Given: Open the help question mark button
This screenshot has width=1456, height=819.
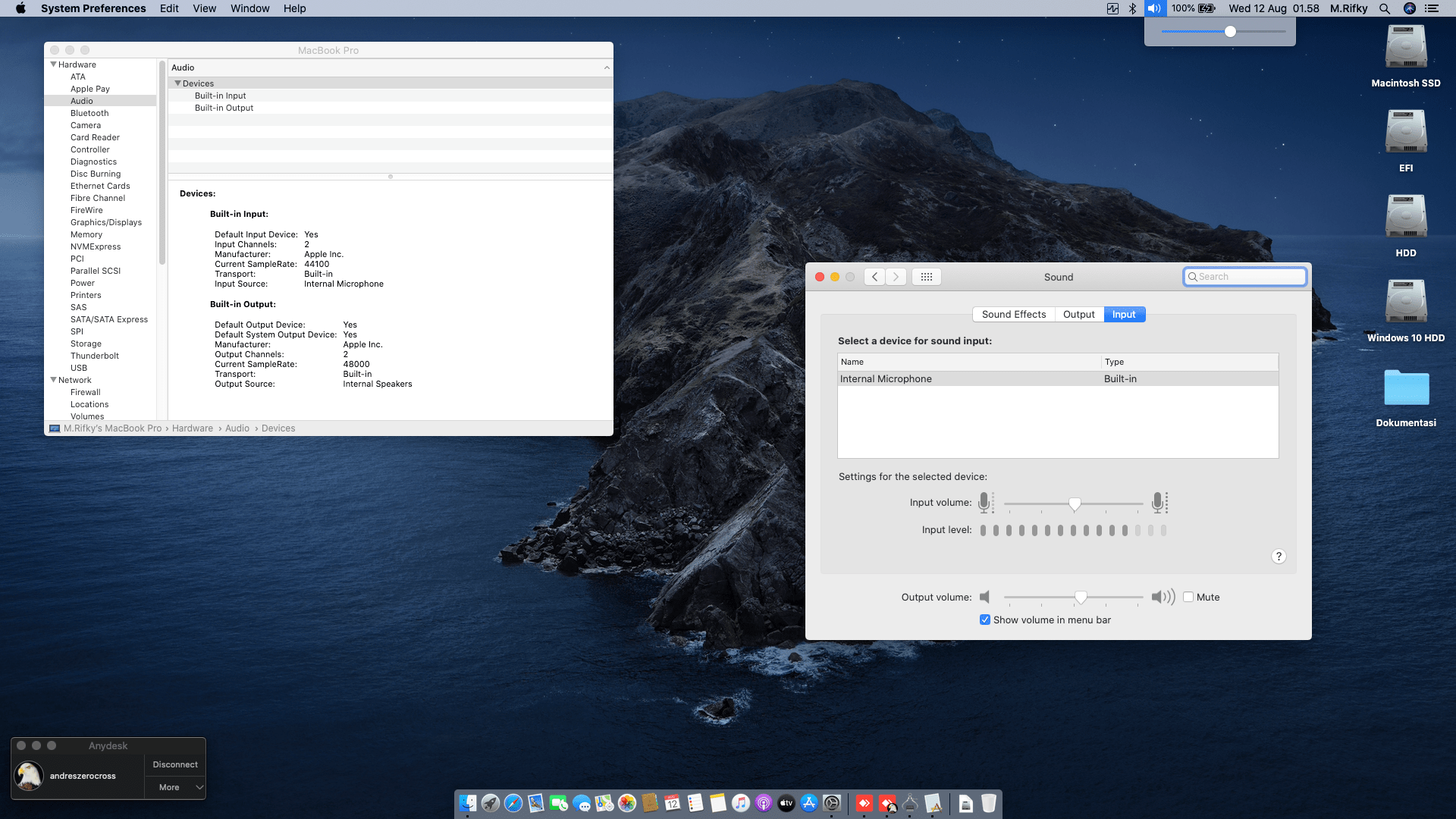Looking at the screenshot, I should click(1279, 557).
